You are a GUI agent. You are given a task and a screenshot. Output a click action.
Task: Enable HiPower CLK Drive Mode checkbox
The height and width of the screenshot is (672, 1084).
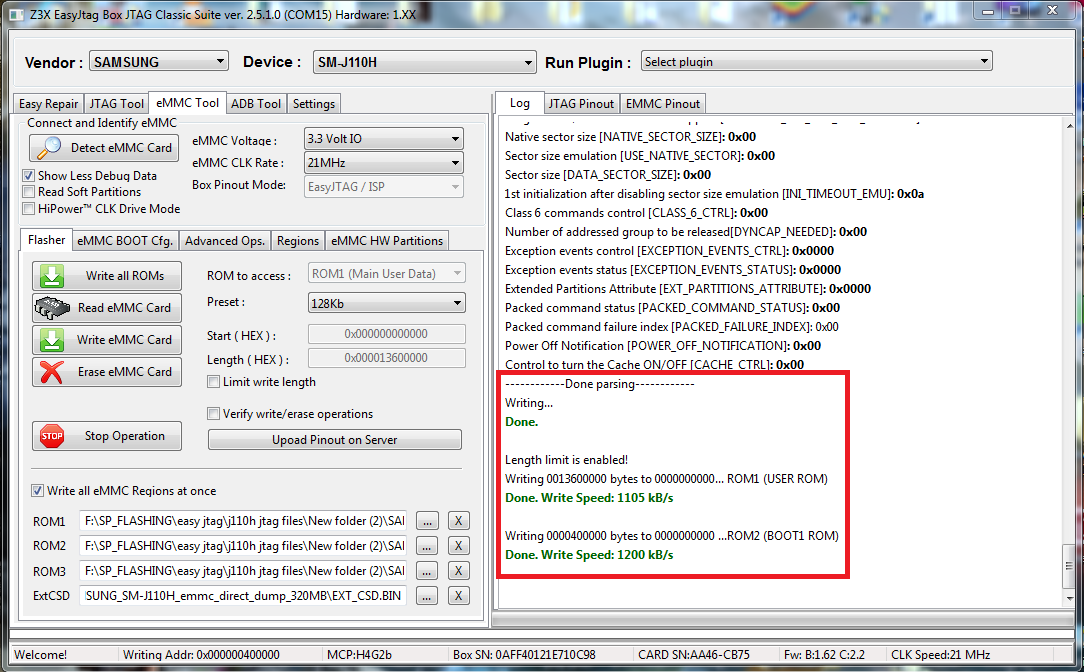pos(28,208)
